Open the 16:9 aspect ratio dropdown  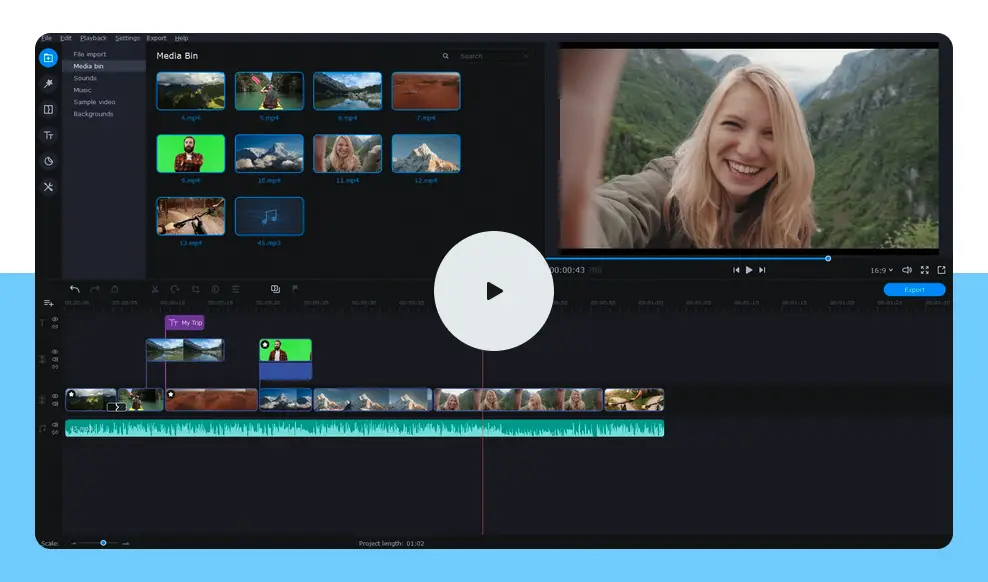coord(882,270)
